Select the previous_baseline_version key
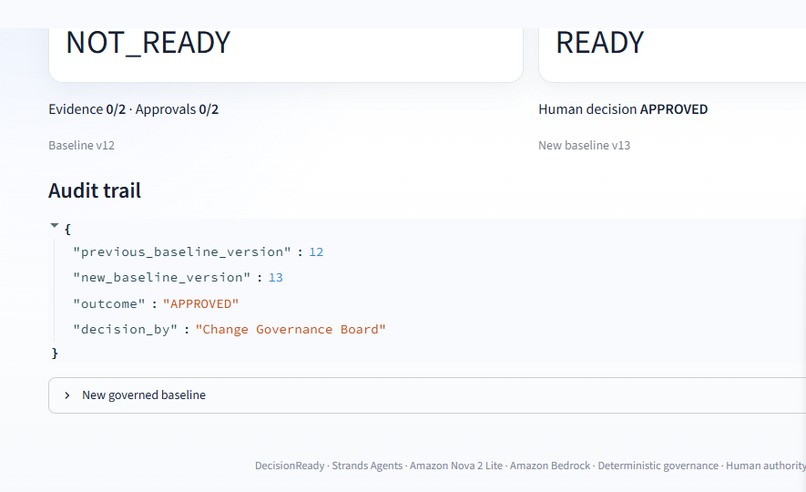 [182, 252]
